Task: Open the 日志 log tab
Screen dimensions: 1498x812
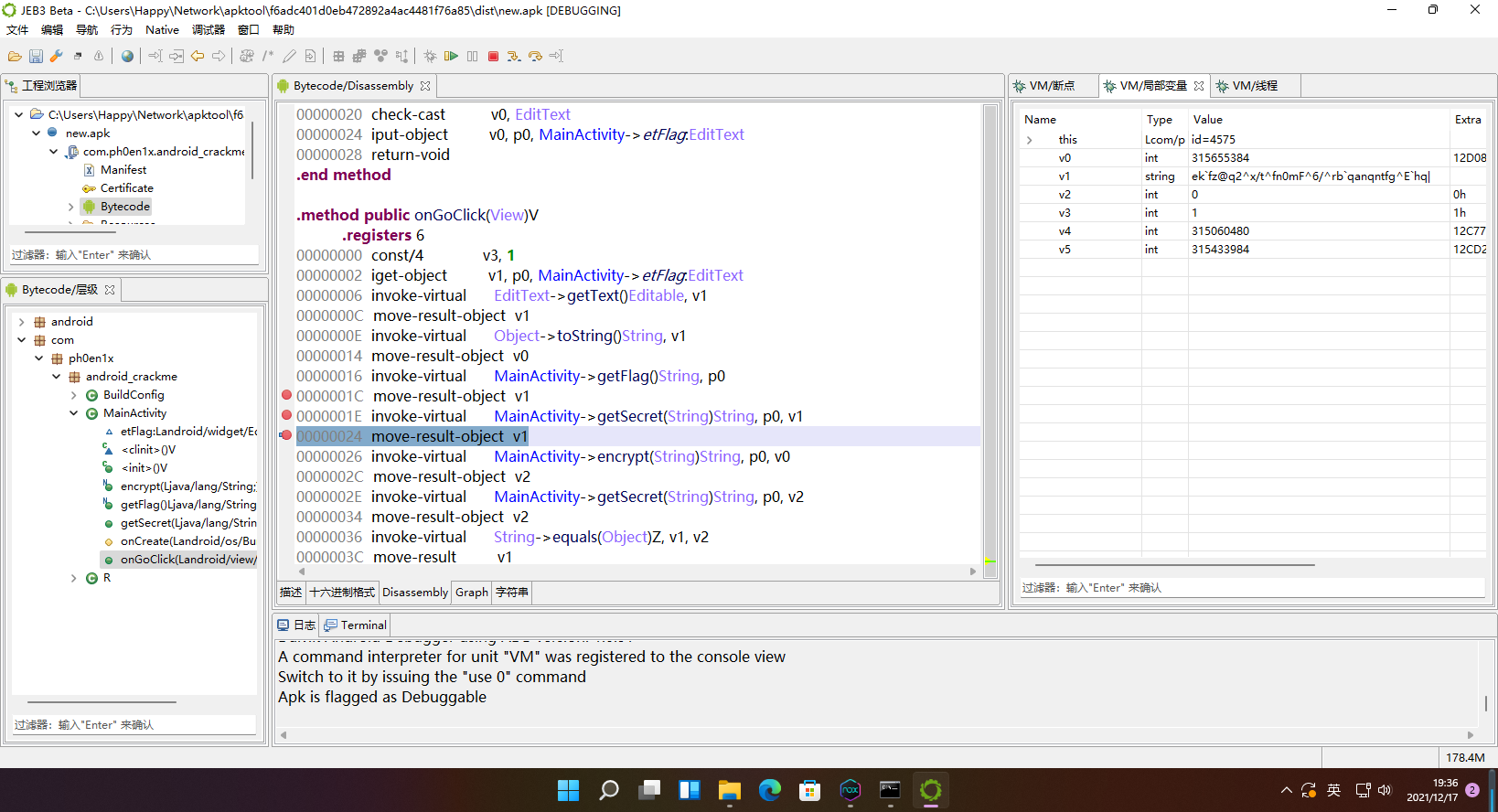Action: [296, 625]
